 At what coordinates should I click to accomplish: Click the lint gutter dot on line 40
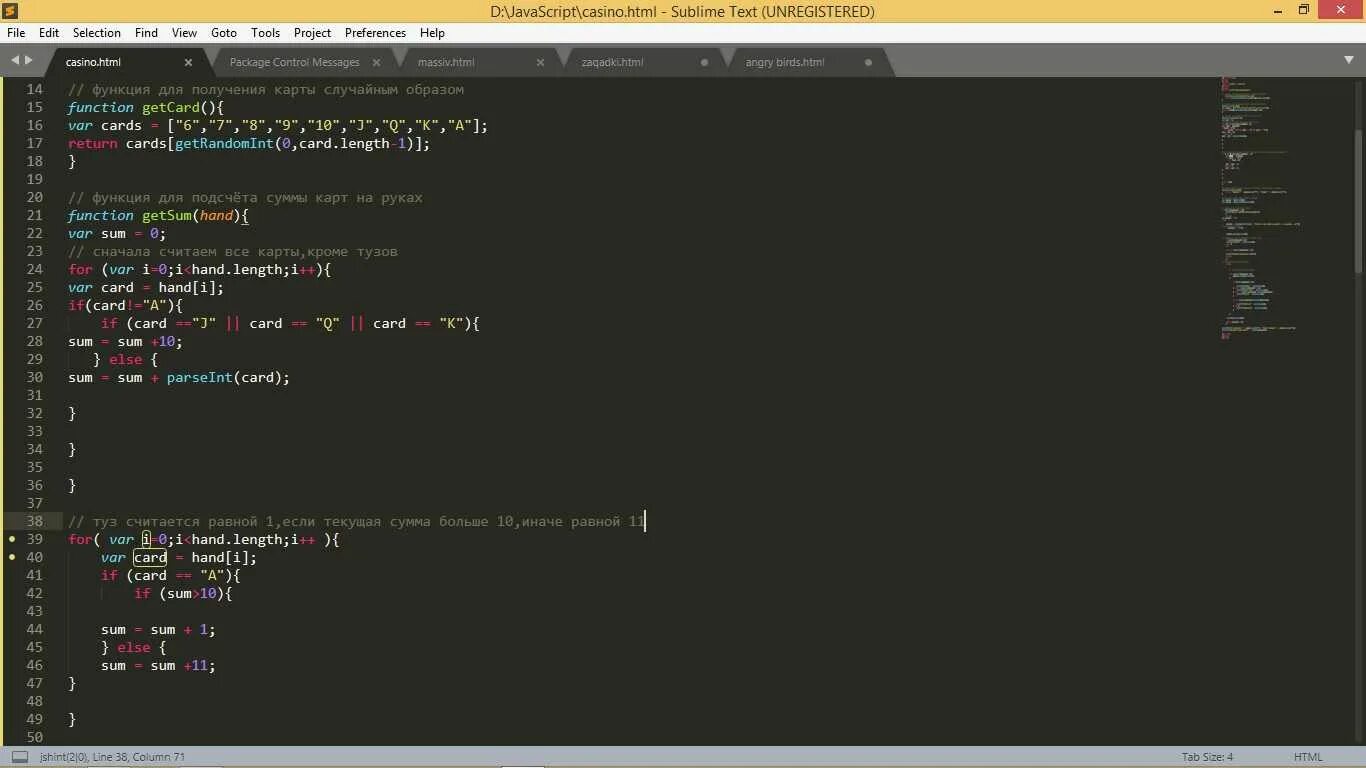11,557
